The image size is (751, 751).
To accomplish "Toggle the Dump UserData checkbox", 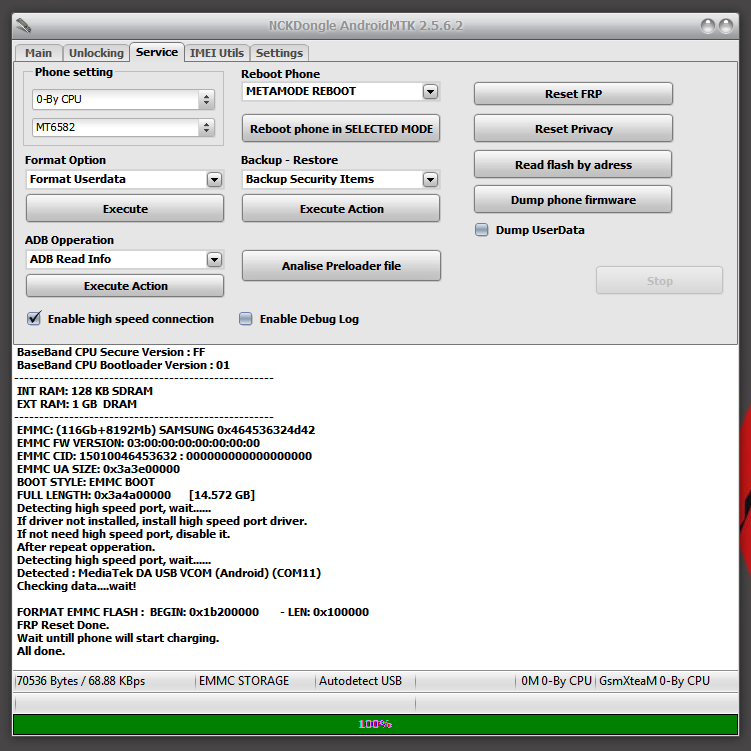I will pos(481,230).
